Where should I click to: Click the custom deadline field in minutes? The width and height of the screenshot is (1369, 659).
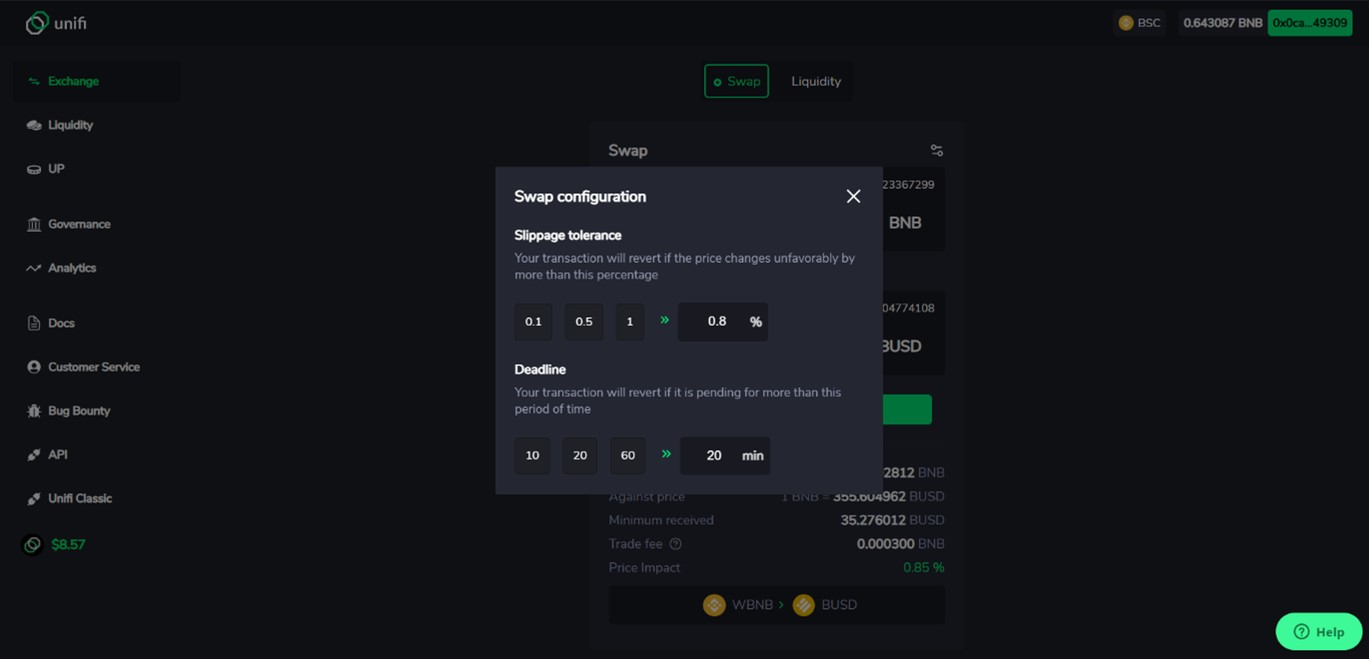click(725, 455)
